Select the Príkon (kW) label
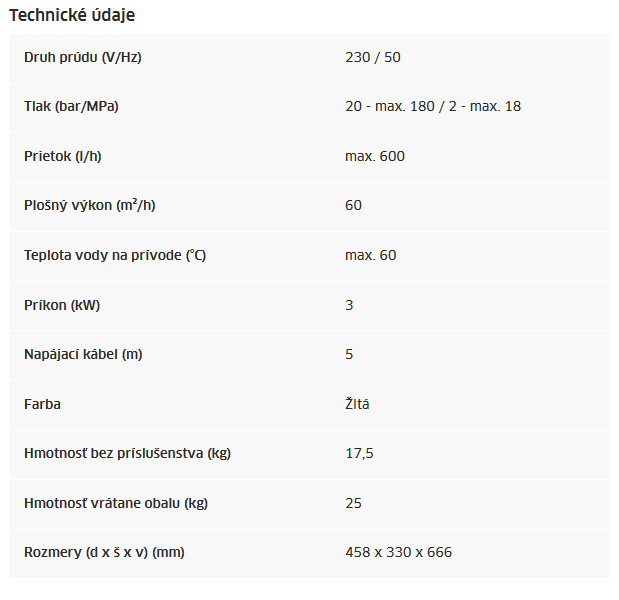This screenshot has height=600, width=619. (62, 305)
